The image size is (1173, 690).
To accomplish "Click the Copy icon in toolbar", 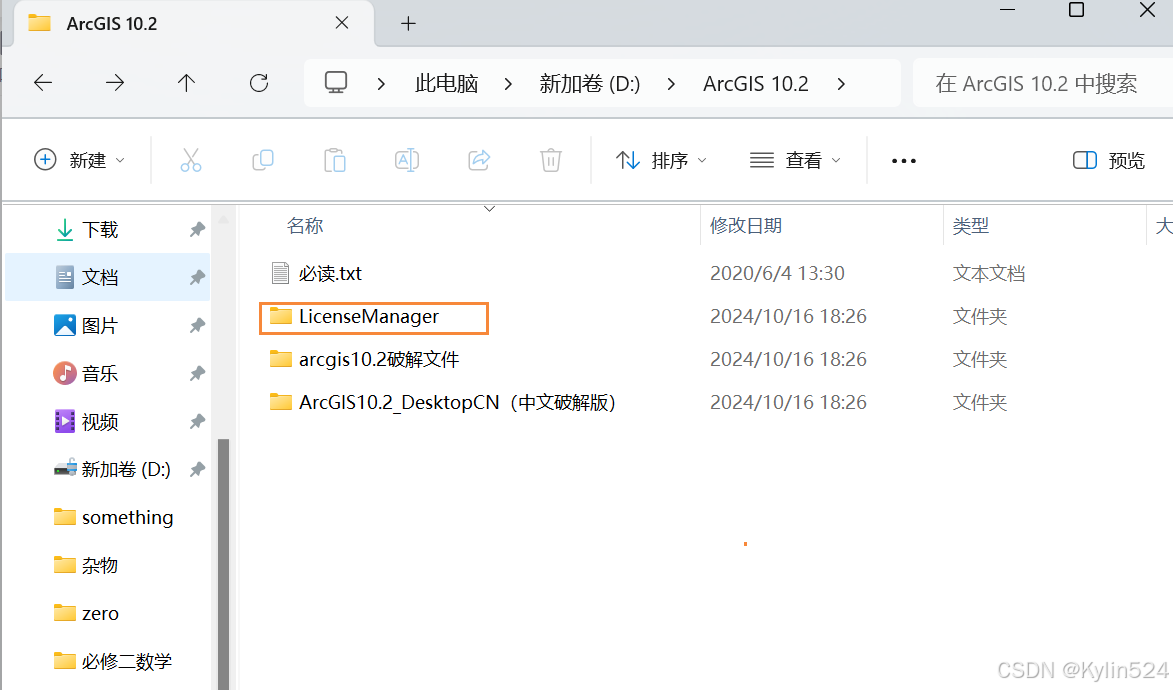I will (263, 160).
